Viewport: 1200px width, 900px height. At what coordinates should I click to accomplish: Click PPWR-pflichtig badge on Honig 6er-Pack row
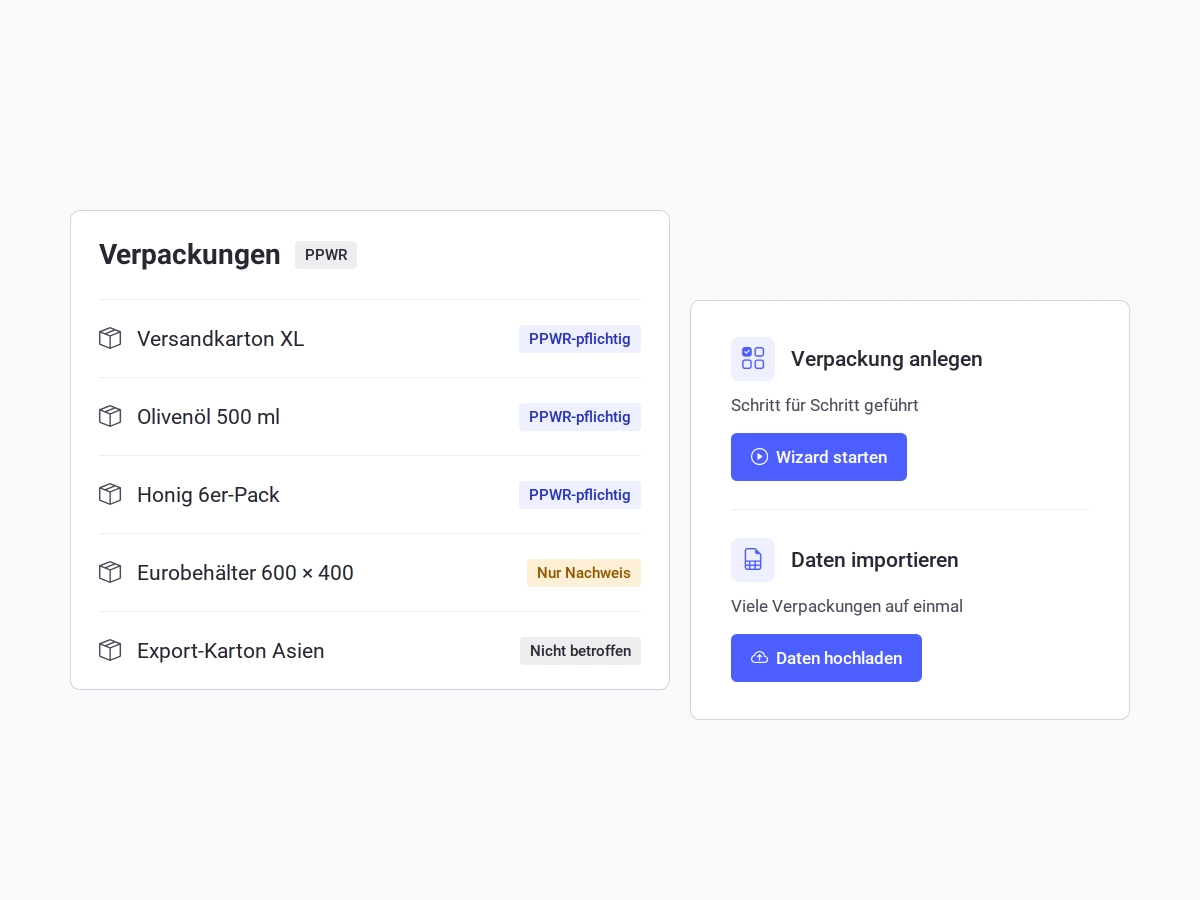[580, 495]
